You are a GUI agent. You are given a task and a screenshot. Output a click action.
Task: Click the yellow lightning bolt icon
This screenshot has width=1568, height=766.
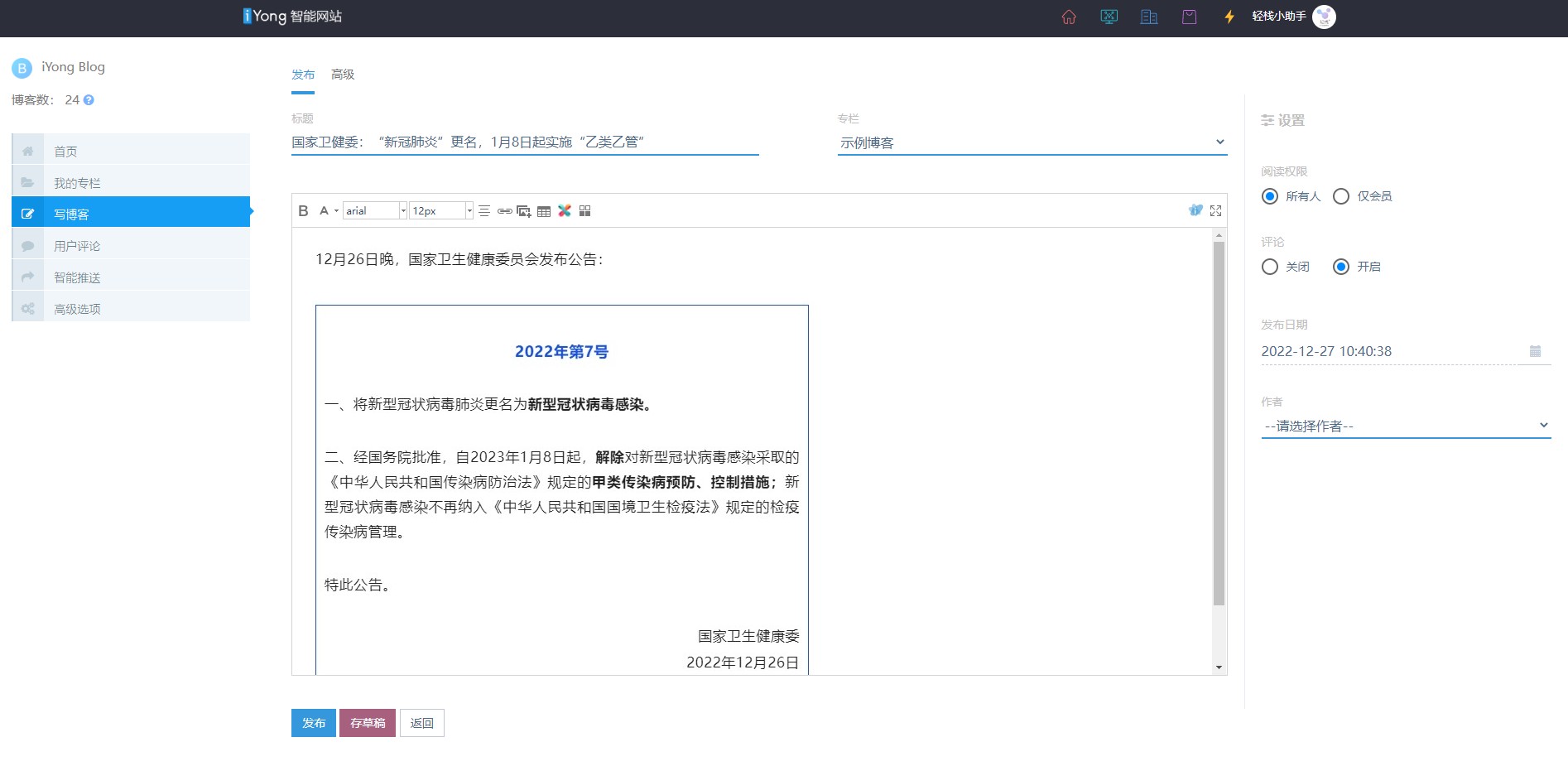pos(1229,17)
